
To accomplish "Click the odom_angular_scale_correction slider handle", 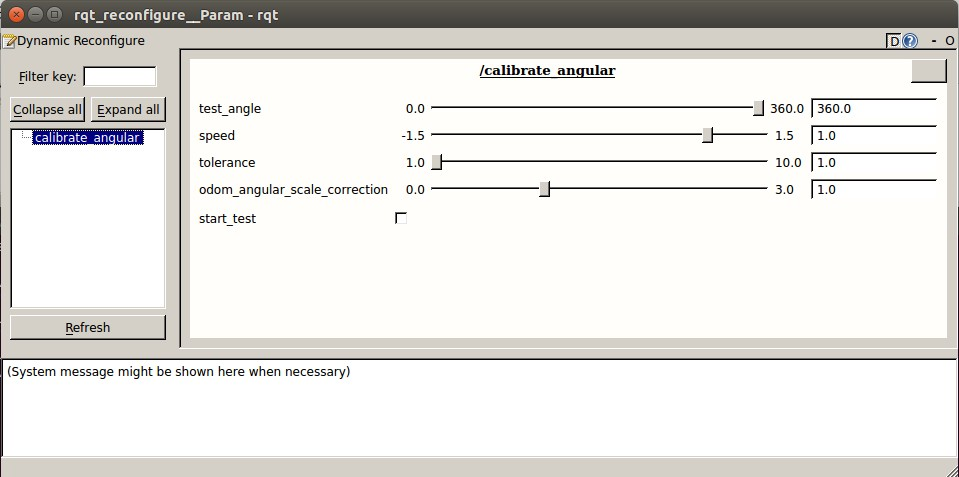I will pos(544,189).
